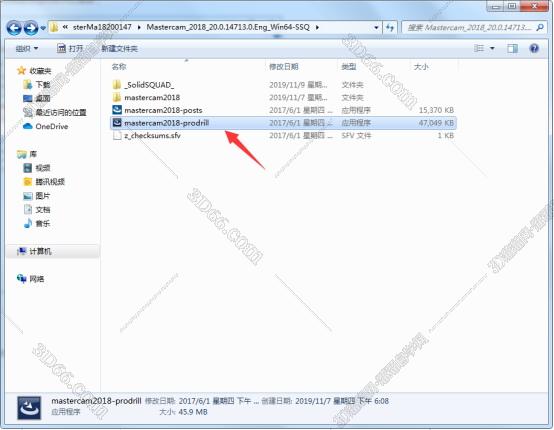The height and width of the screenshot is (430, 554).
Task: Go back with the Back arrow button
Action: pyautogui.click(x=14, y=28)
